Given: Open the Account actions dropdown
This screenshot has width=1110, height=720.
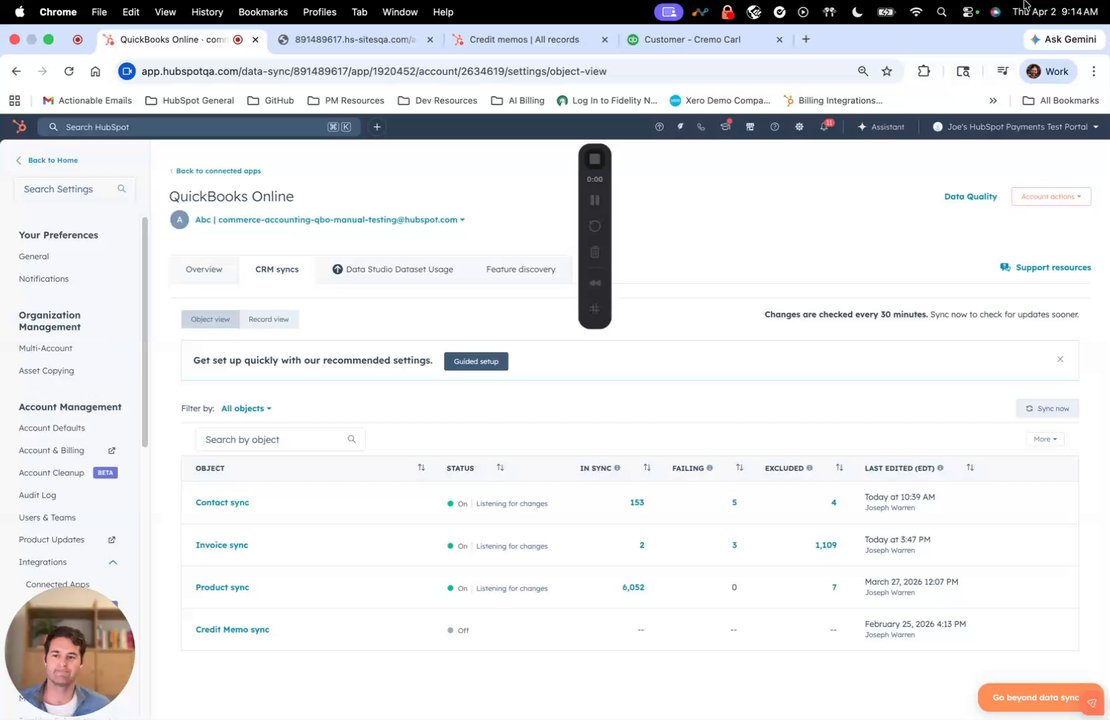Looking at the screenshot, I should [1051, 197].
